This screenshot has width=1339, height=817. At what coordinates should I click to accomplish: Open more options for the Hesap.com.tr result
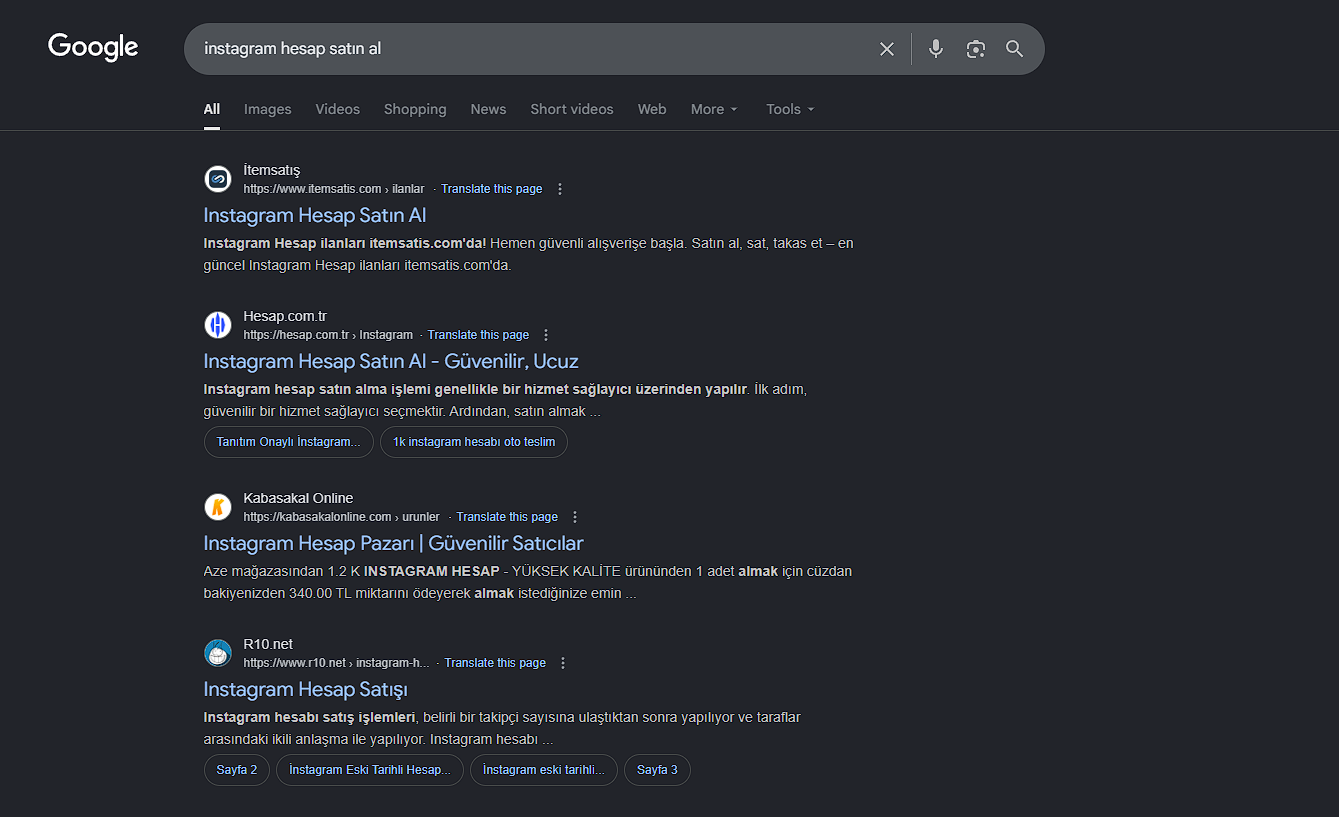point(546,335)
